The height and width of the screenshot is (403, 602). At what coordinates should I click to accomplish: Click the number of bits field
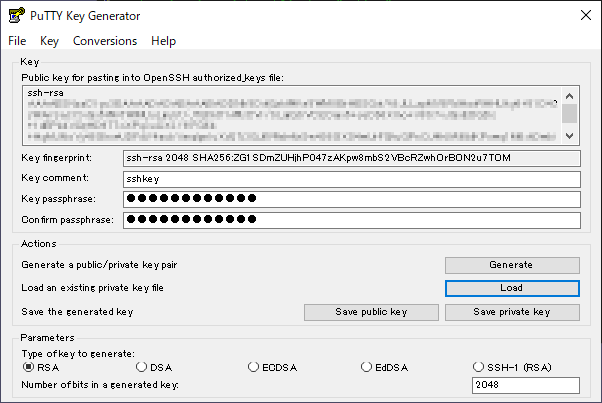click(x=526, y=385)
